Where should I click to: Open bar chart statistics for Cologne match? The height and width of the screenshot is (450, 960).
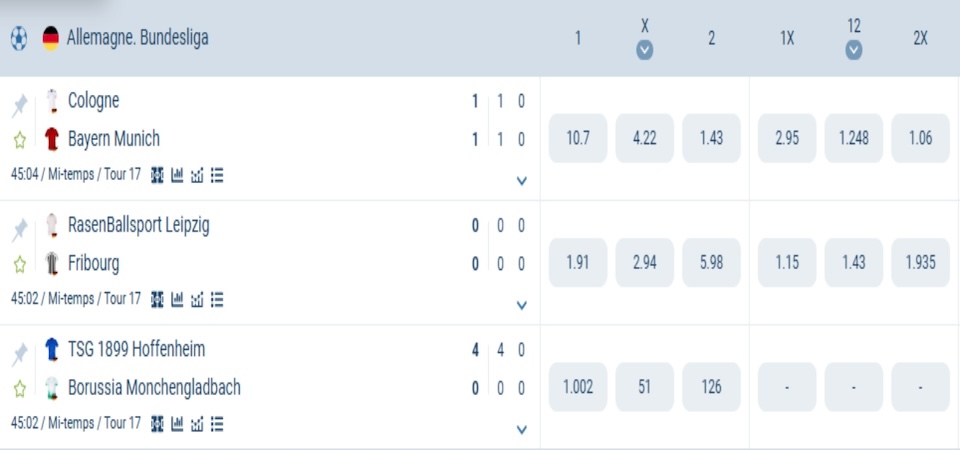coord(177,175)
